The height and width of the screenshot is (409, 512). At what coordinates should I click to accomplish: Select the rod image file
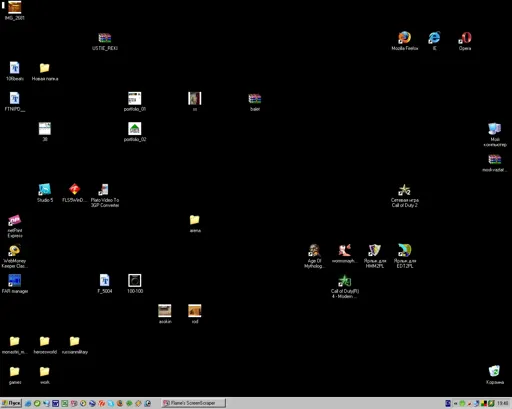tap(195, 311)
